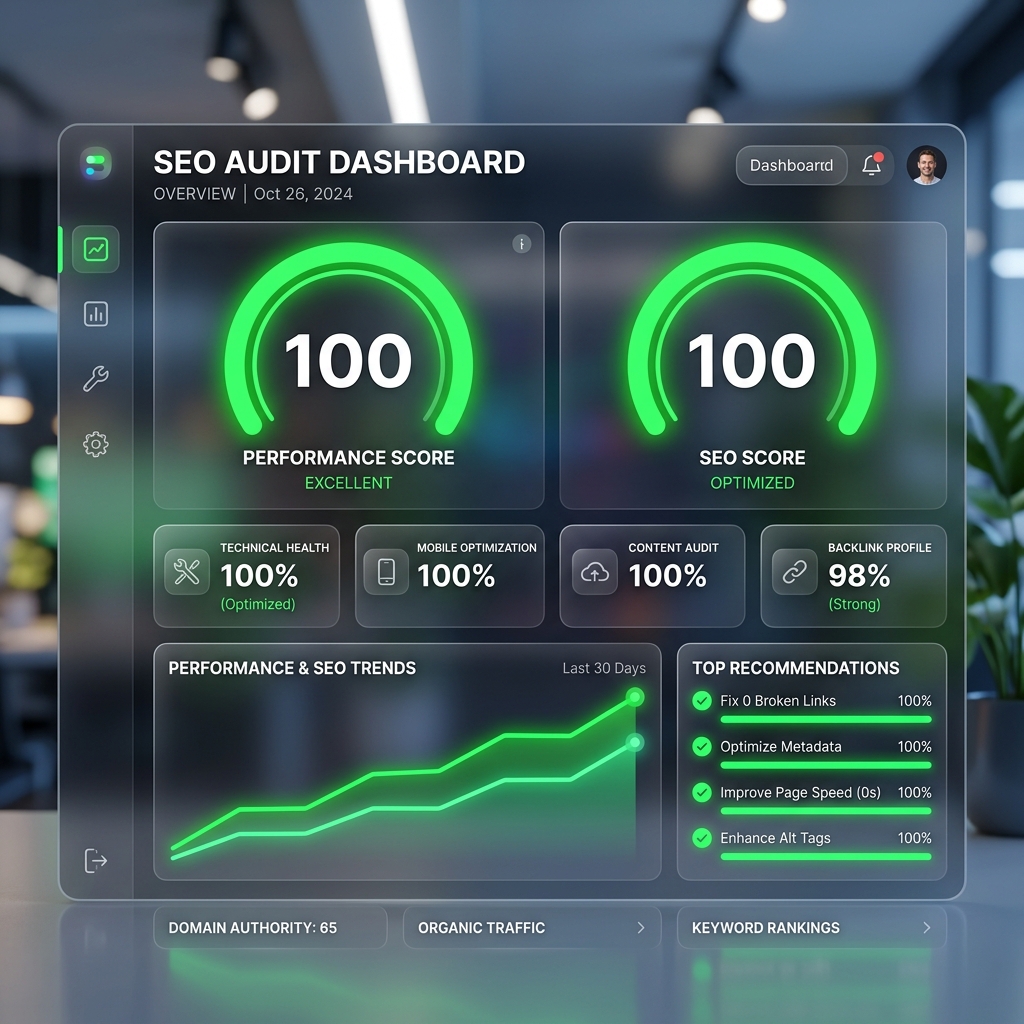
Task: Click the Mobile Optimization 100% value
Action: coord(456,576)
